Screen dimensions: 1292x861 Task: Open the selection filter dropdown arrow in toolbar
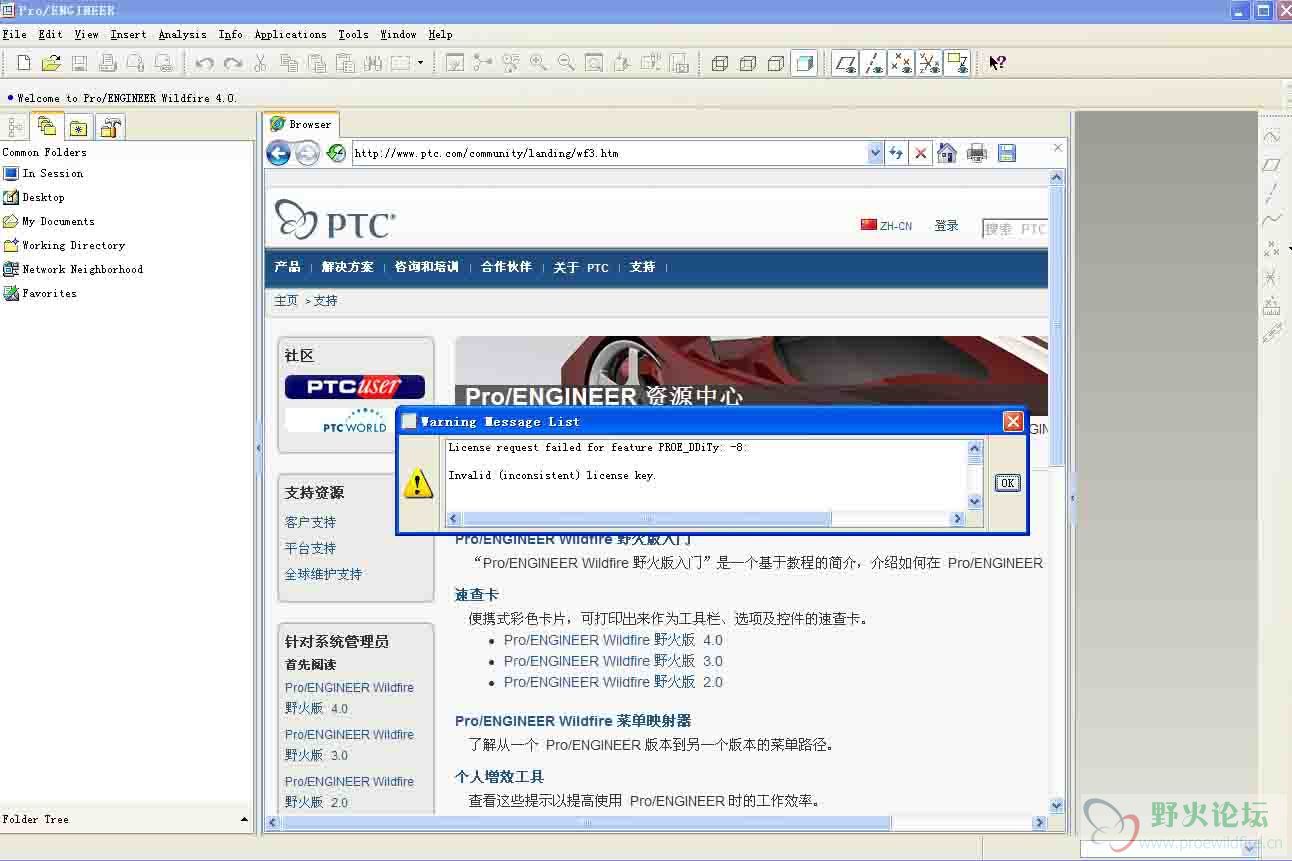420,63
